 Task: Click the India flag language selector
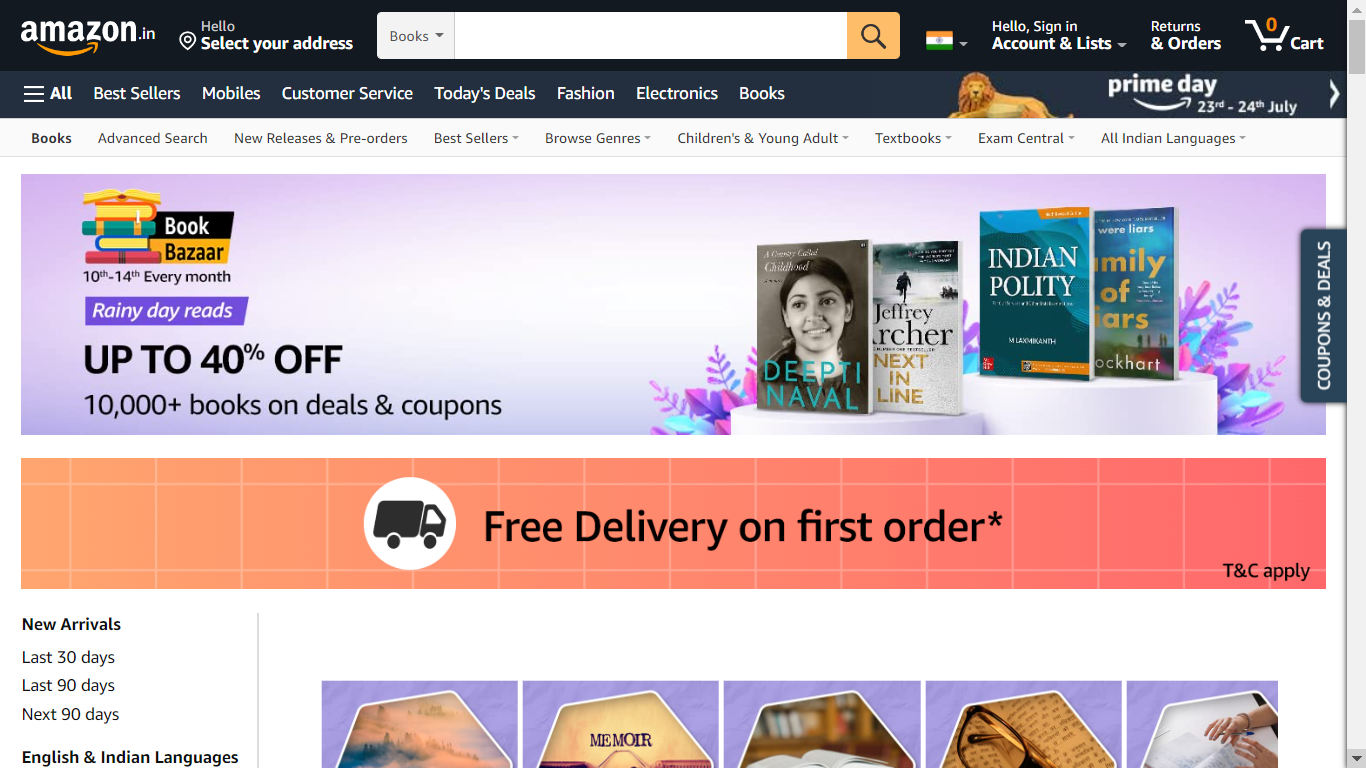946,41
